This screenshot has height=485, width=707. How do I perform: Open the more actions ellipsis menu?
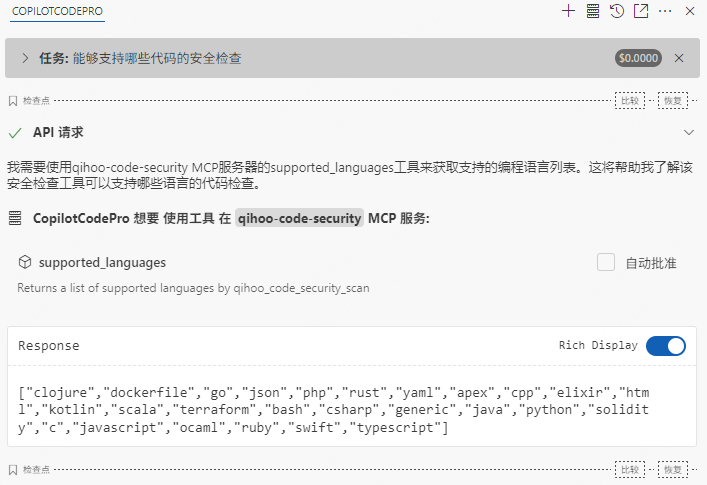tap(665, 11)
